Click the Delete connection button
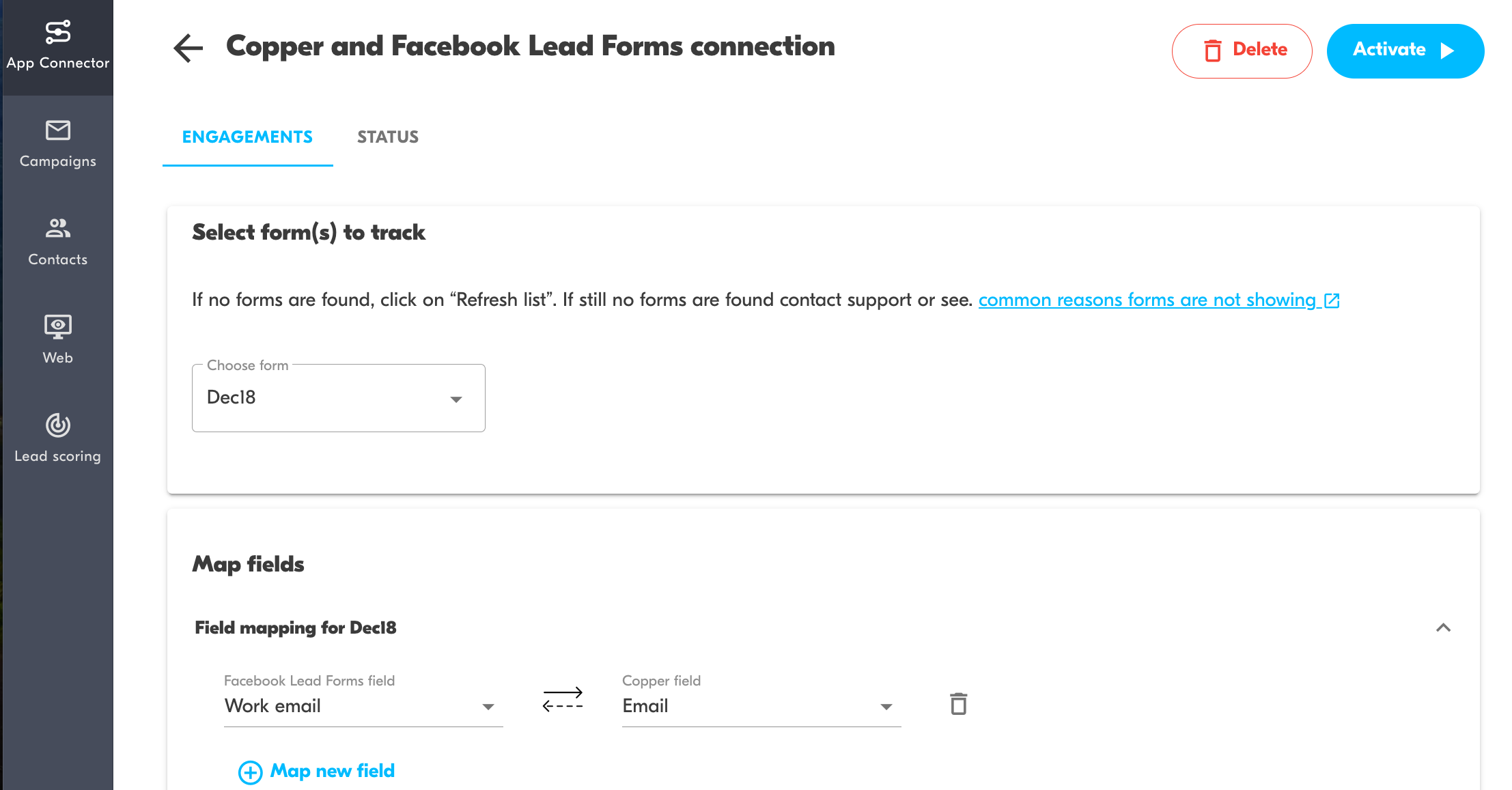This screenshot has width=1512, height=790. (x=1242, y=51)
